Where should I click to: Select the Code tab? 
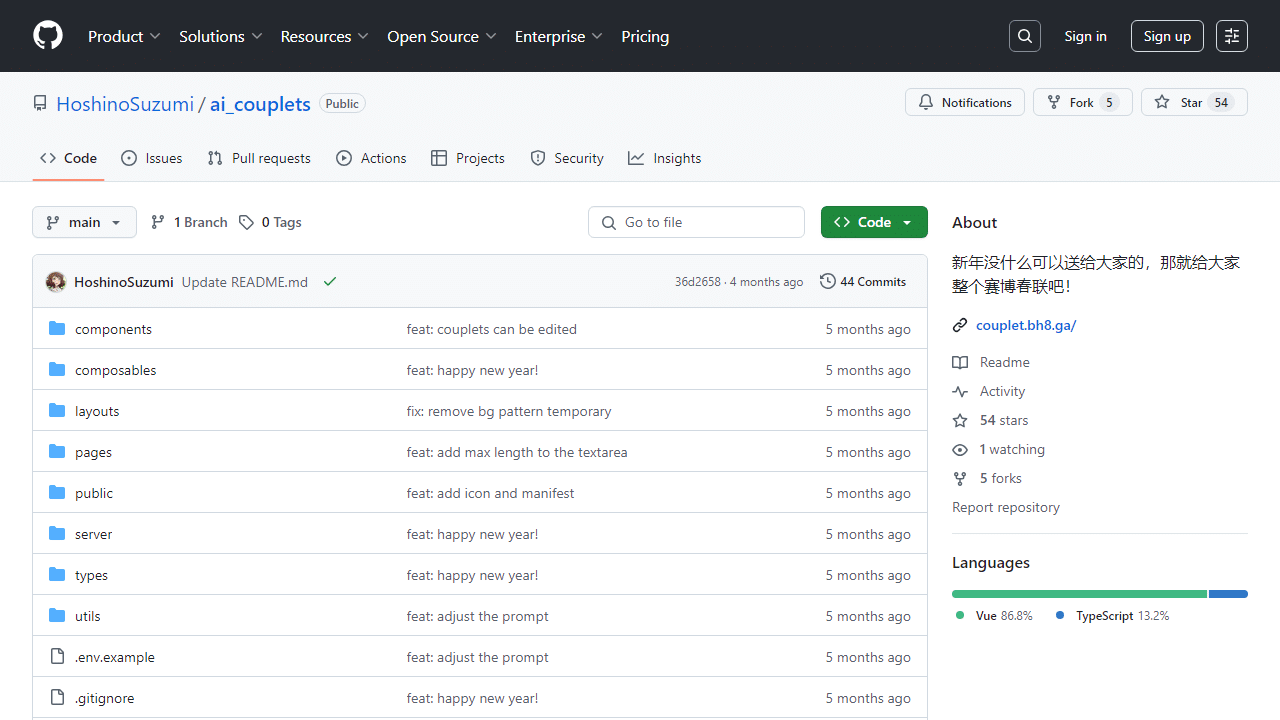[x=69, y=158]
